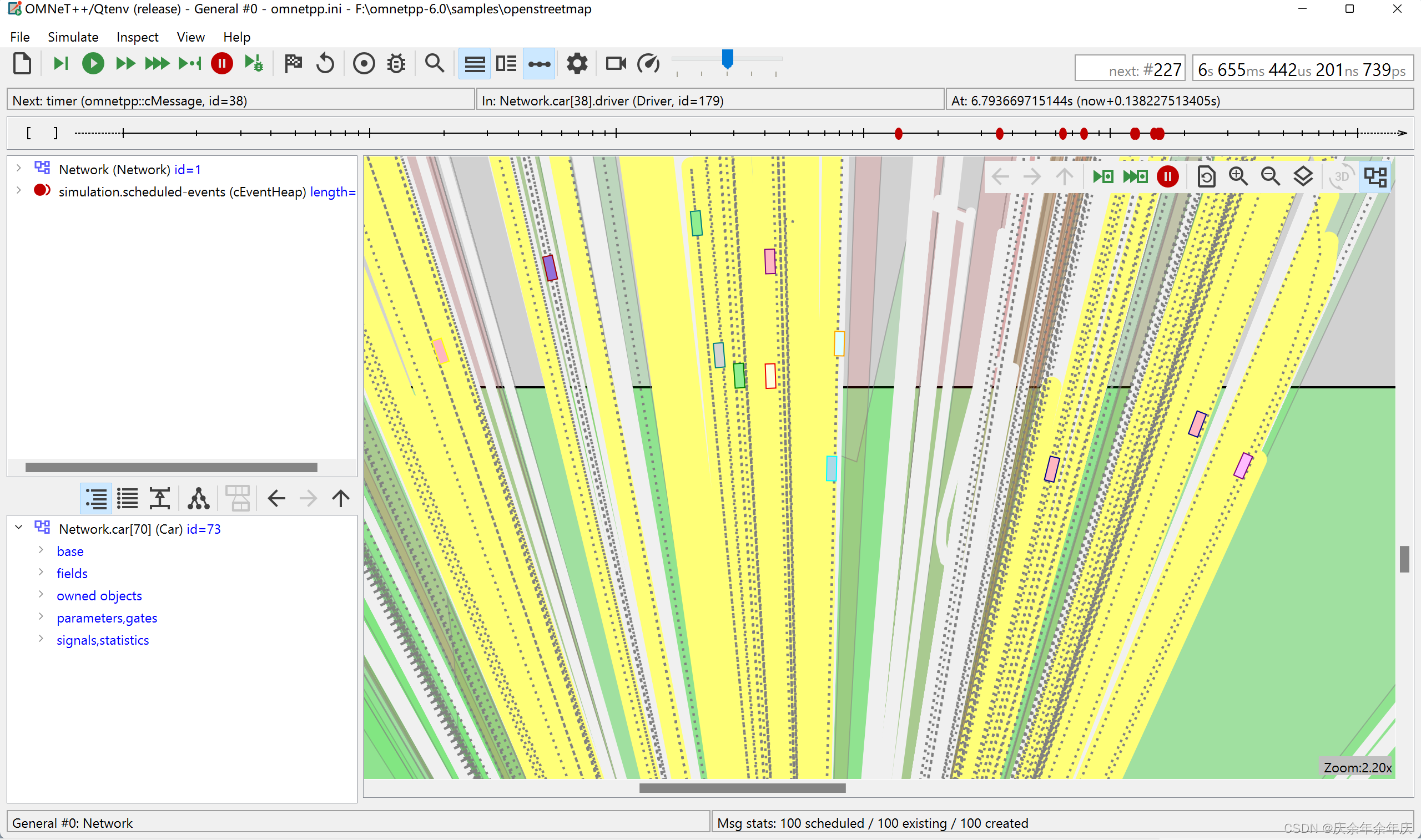
Task: Click the Run simulation play button
Action: click(93, 63)
